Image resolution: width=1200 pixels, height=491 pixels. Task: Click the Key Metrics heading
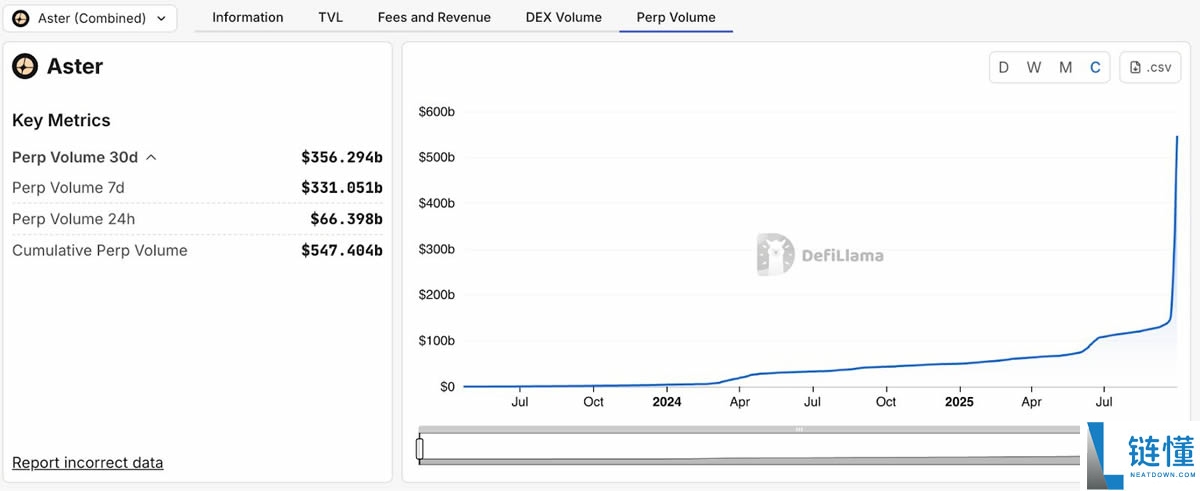coord(61,120)
